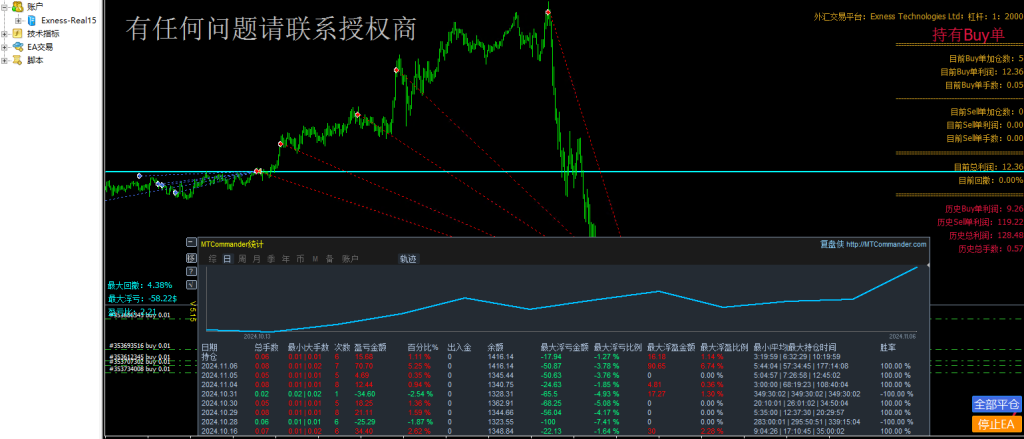Expand the Exness-Real15 account node

point(18,20)
